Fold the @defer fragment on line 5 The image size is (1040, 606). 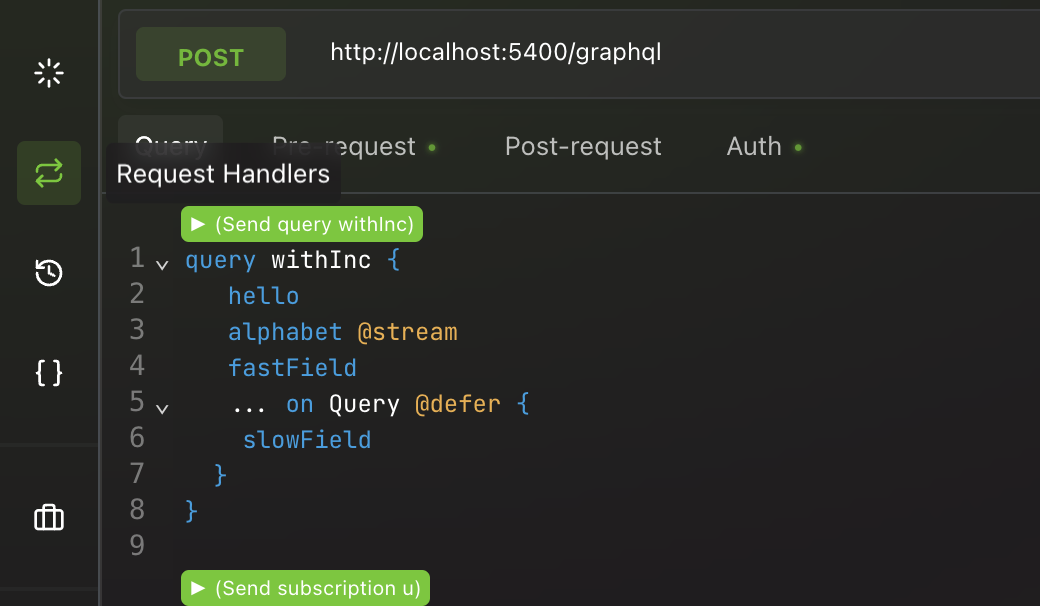pos(162,408)
